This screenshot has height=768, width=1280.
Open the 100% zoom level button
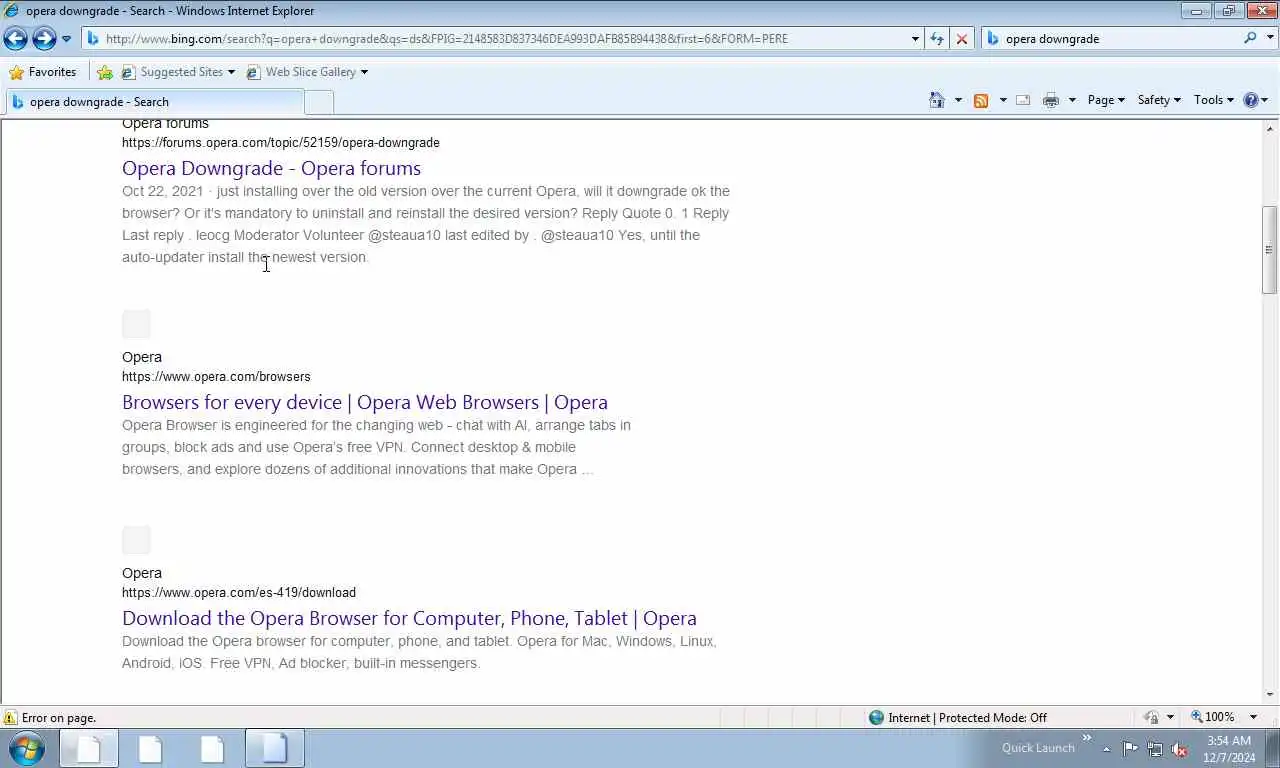tap(1212, 717)
